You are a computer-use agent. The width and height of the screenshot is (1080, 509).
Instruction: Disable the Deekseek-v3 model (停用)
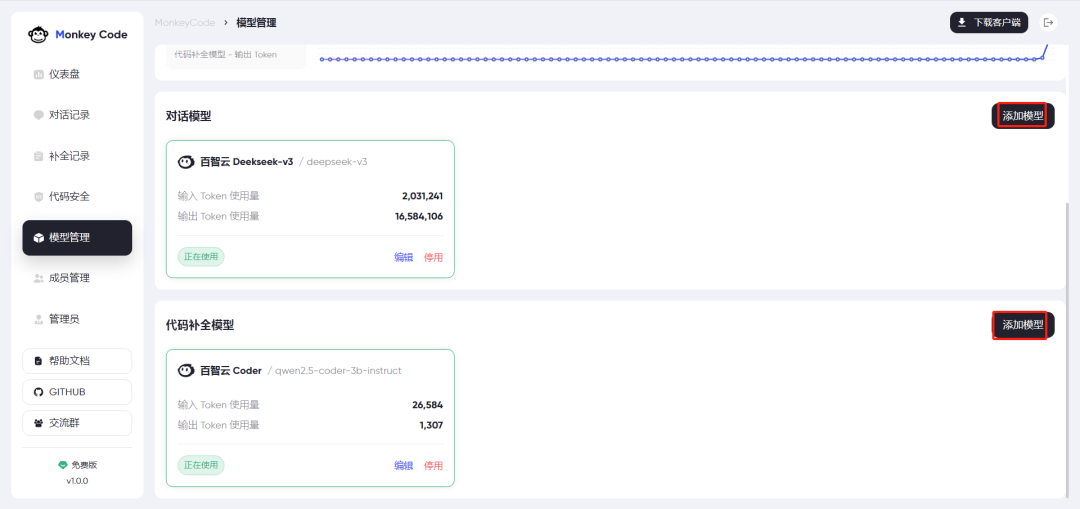433,257
